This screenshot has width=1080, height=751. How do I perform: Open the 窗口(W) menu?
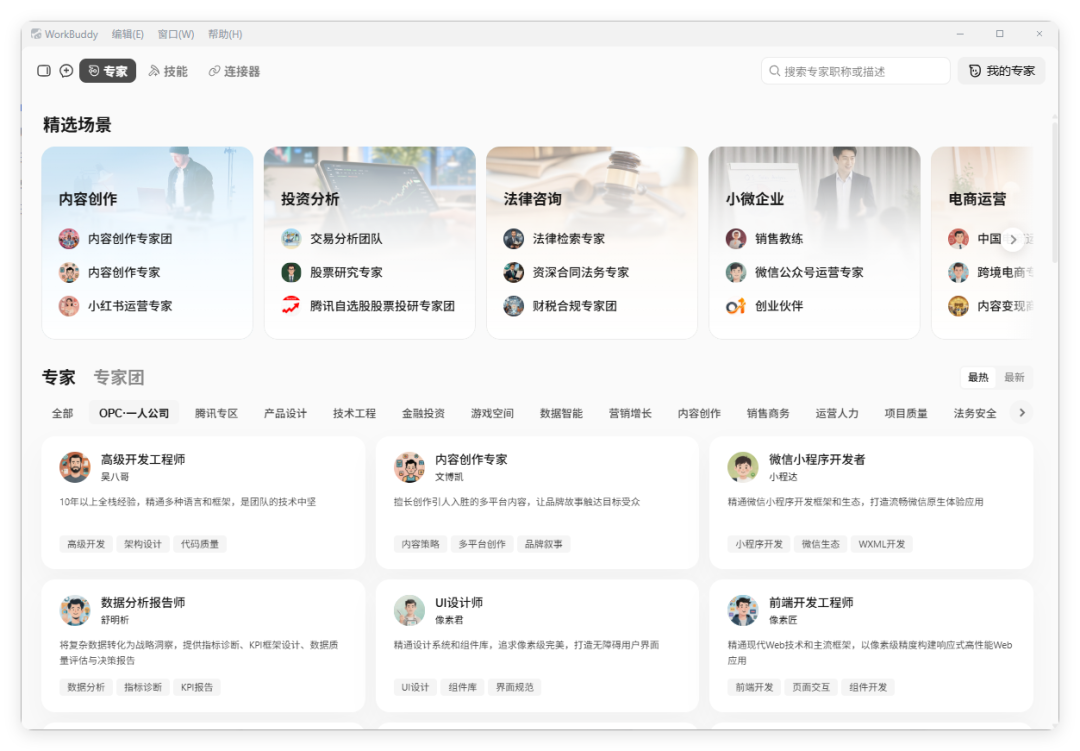pyautogui.click(x=176, y=34)
